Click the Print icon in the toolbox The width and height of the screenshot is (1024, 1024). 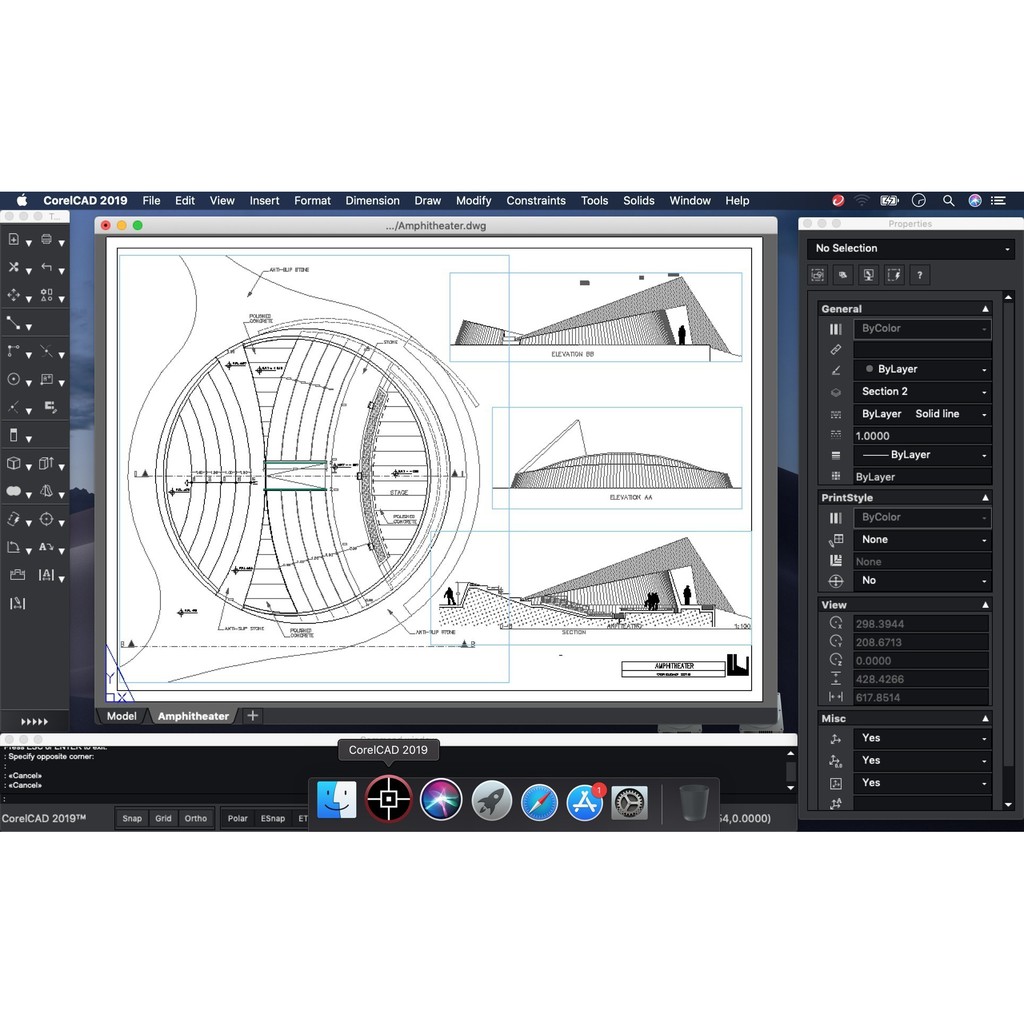tap(46, 240)
